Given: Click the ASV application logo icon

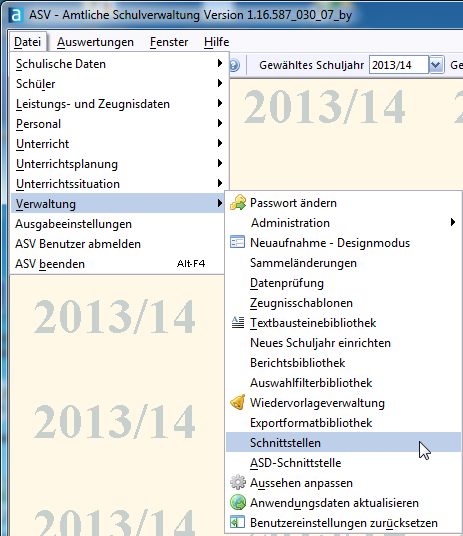Looking at the screenshot, I should pos(16,15).
